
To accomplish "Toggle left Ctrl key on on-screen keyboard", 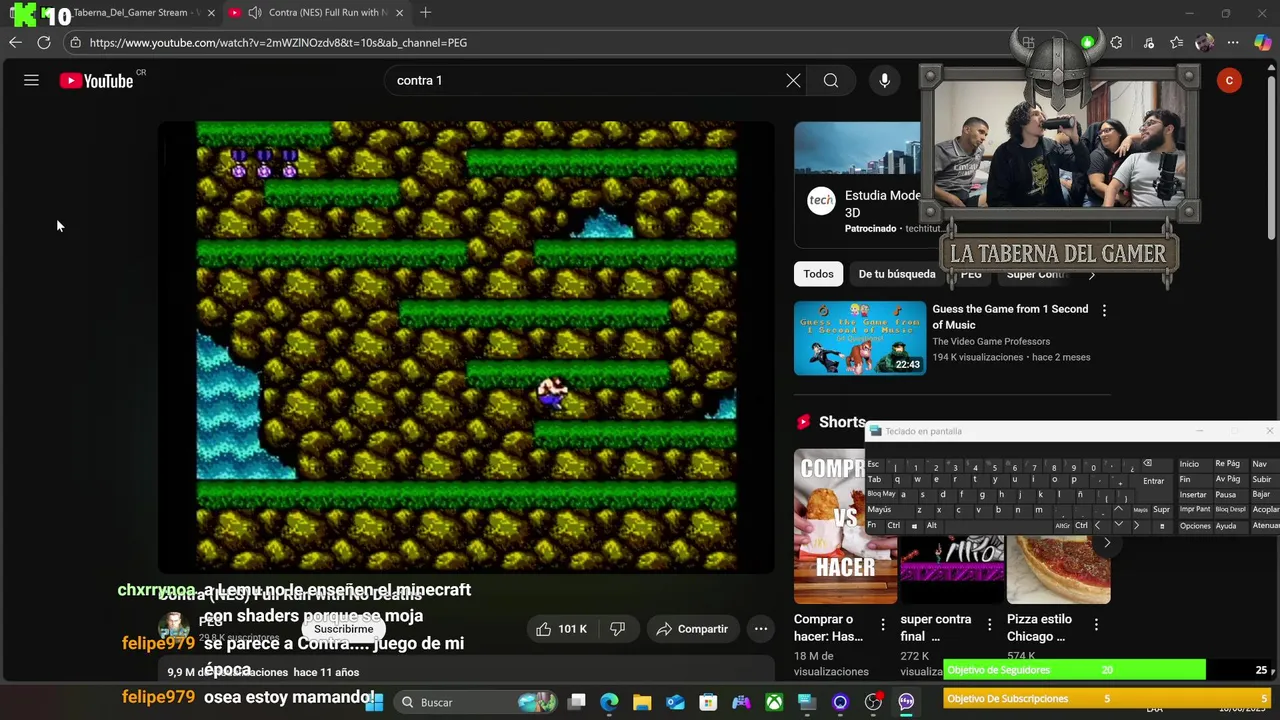I will click(894, 525).
